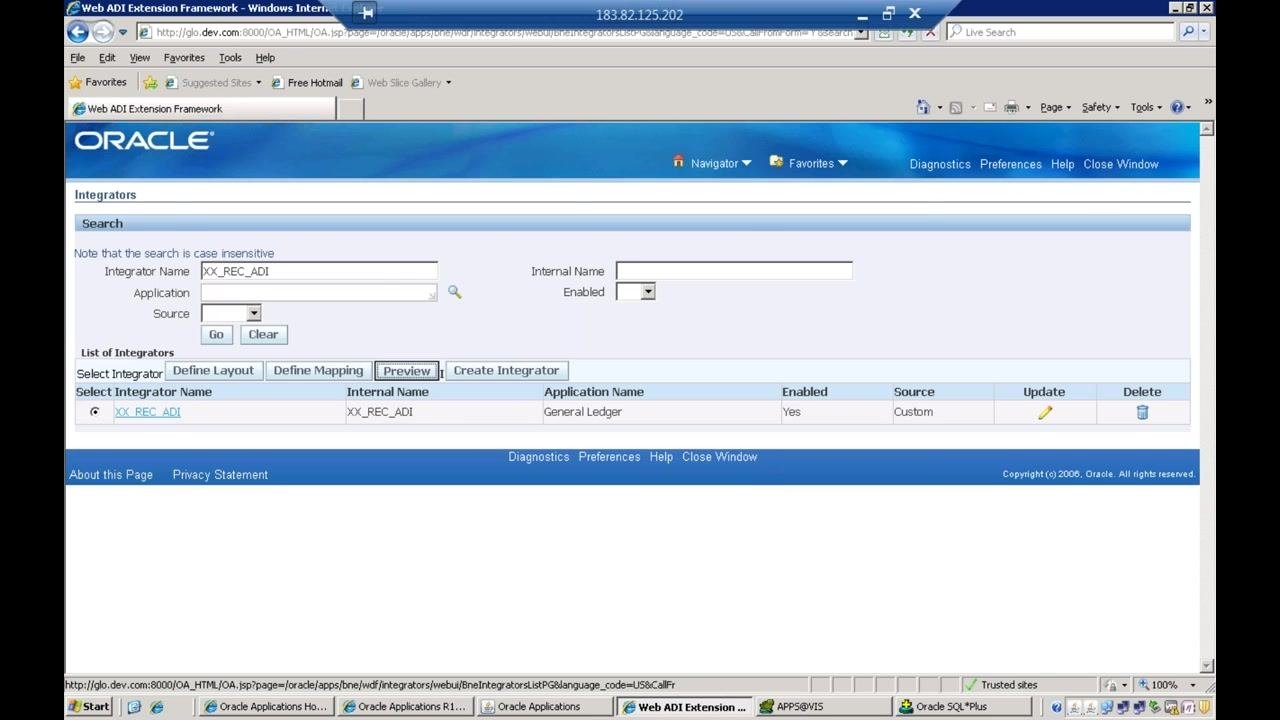Click the Add to Favorites Bar icon
Image resolution: width=1280 pixels, height=720 pixels.
[150, 83]
